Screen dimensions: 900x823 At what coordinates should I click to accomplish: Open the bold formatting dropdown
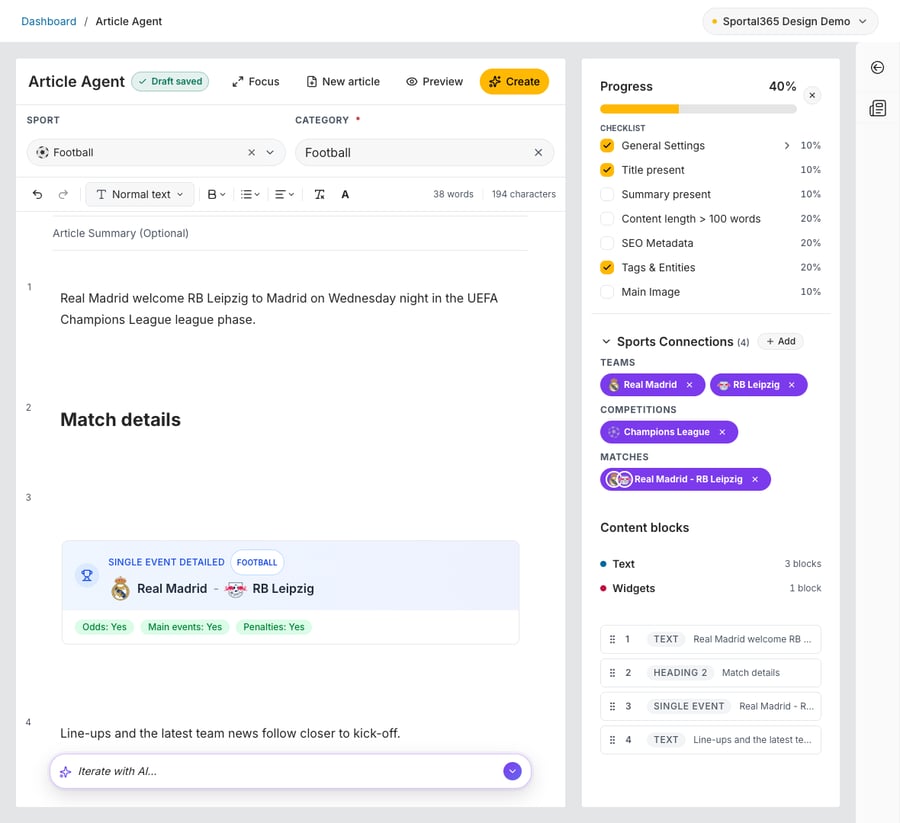click(216, 195)
